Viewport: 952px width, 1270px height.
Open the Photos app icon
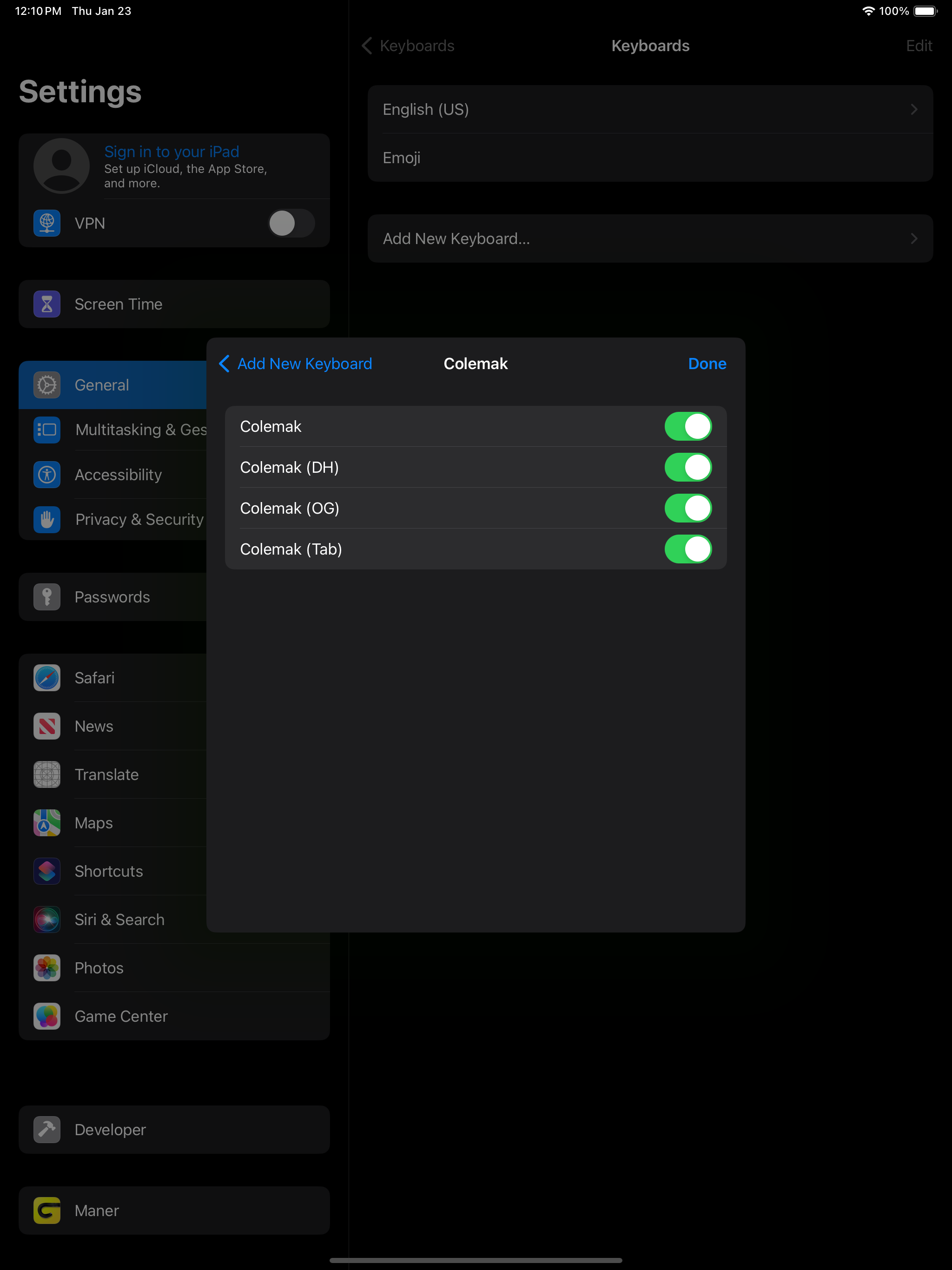pos(47,968)
